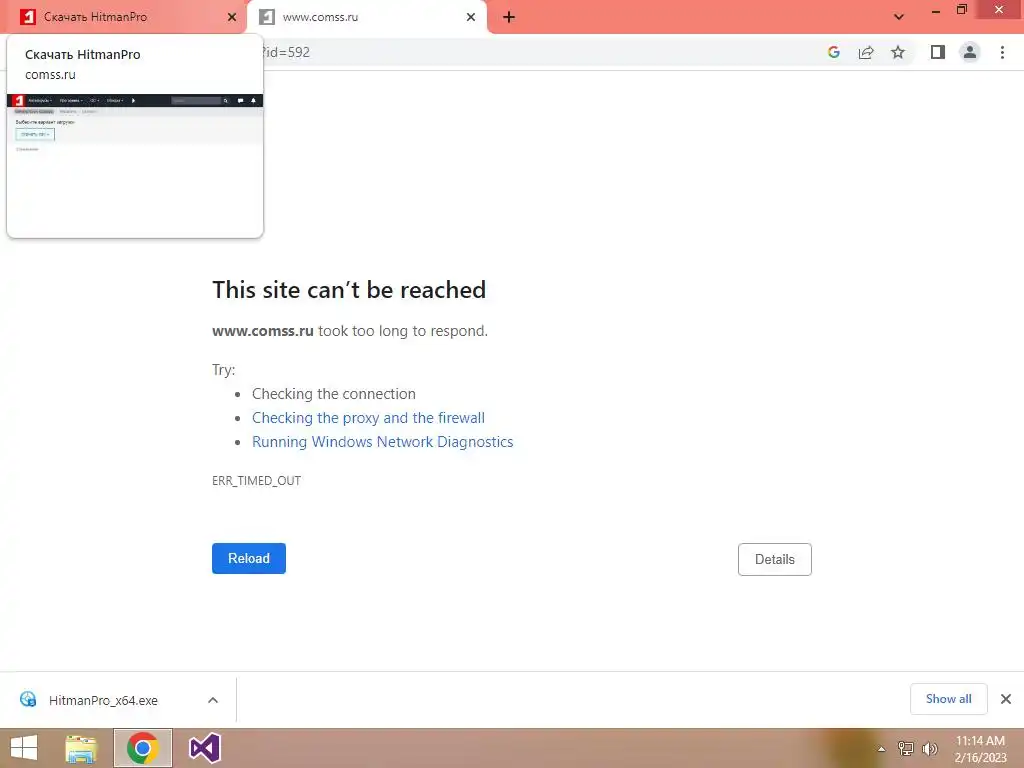
Task: Open File Explorer from taskbar
Action: (82, 748)
